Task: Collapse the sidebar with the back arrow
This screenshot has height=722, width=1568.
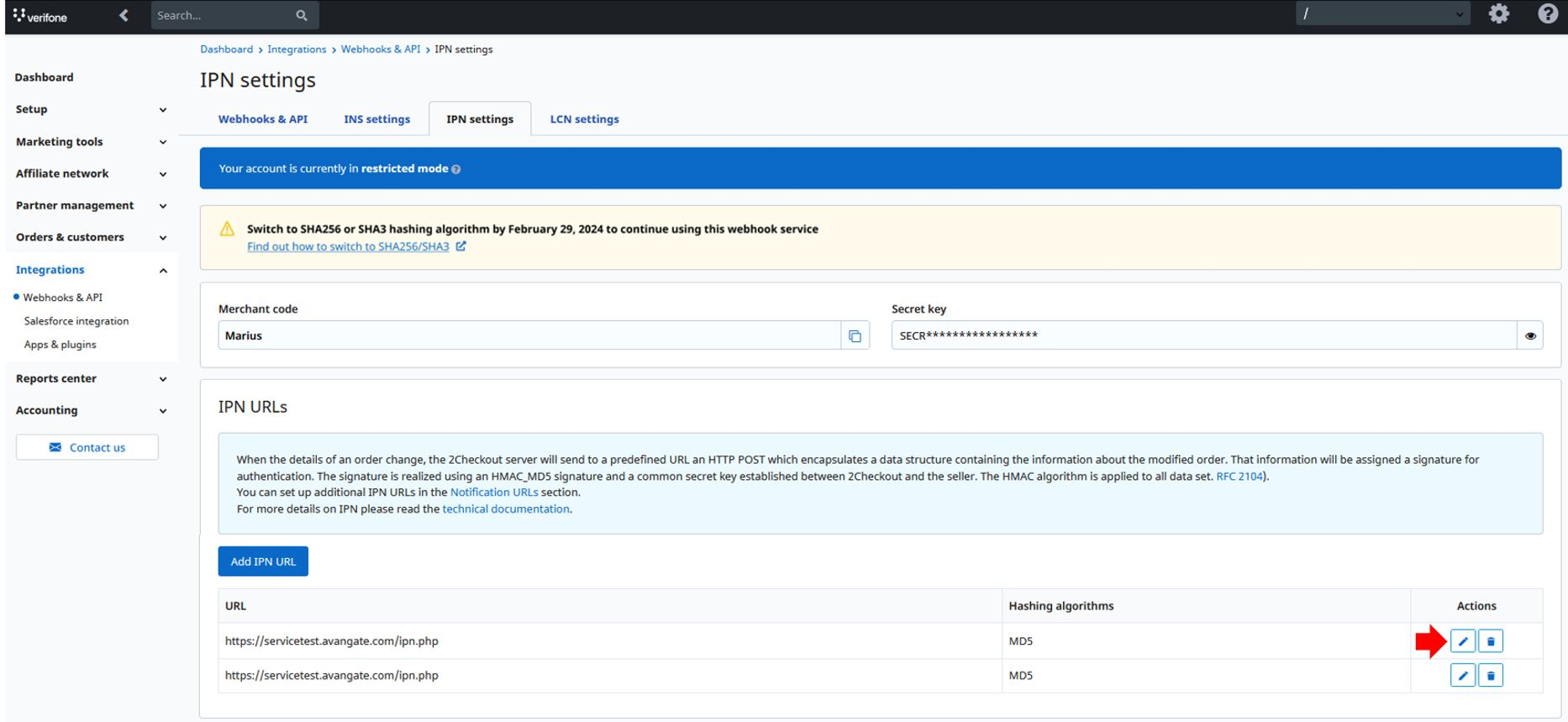Action: pos(124,15)
